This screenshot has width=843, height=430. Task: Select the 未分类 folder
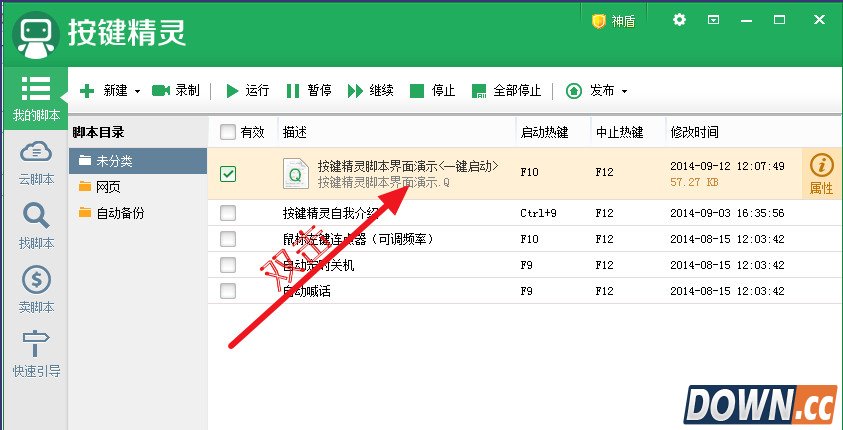(x=138, y=161)
